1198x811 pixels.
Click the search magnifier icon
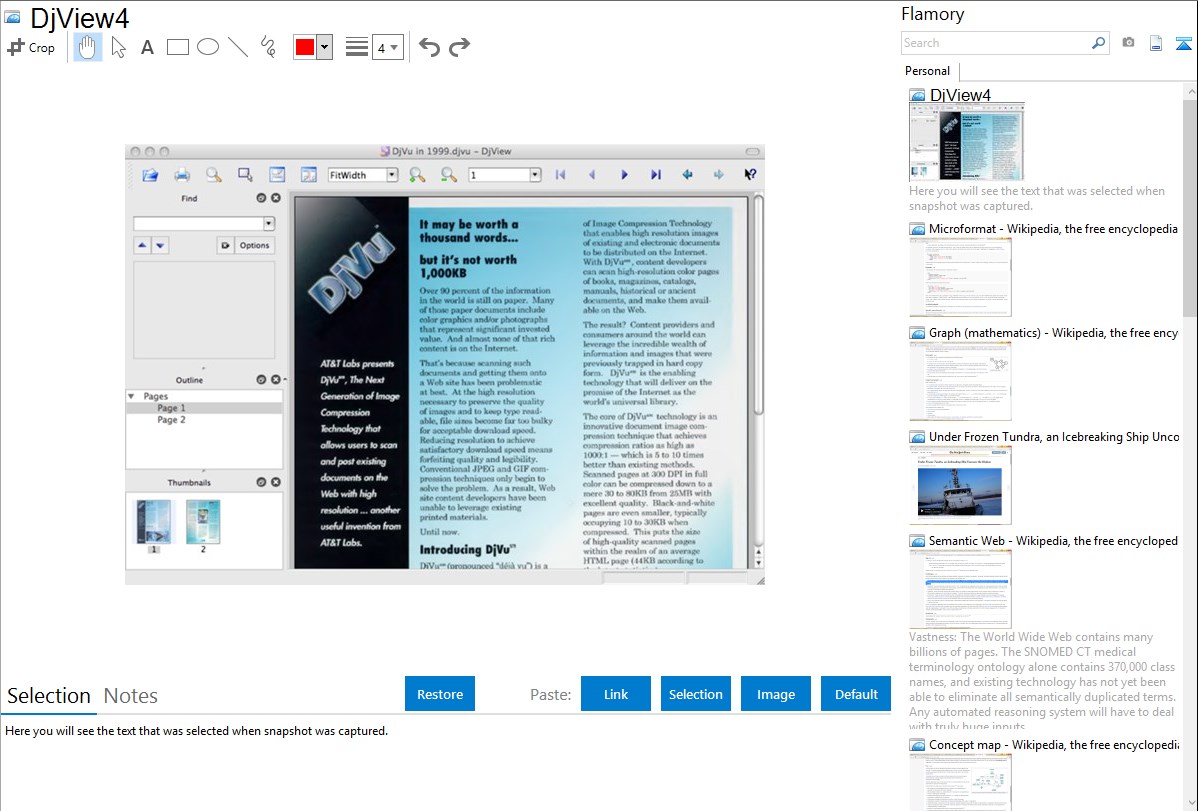1099,43
